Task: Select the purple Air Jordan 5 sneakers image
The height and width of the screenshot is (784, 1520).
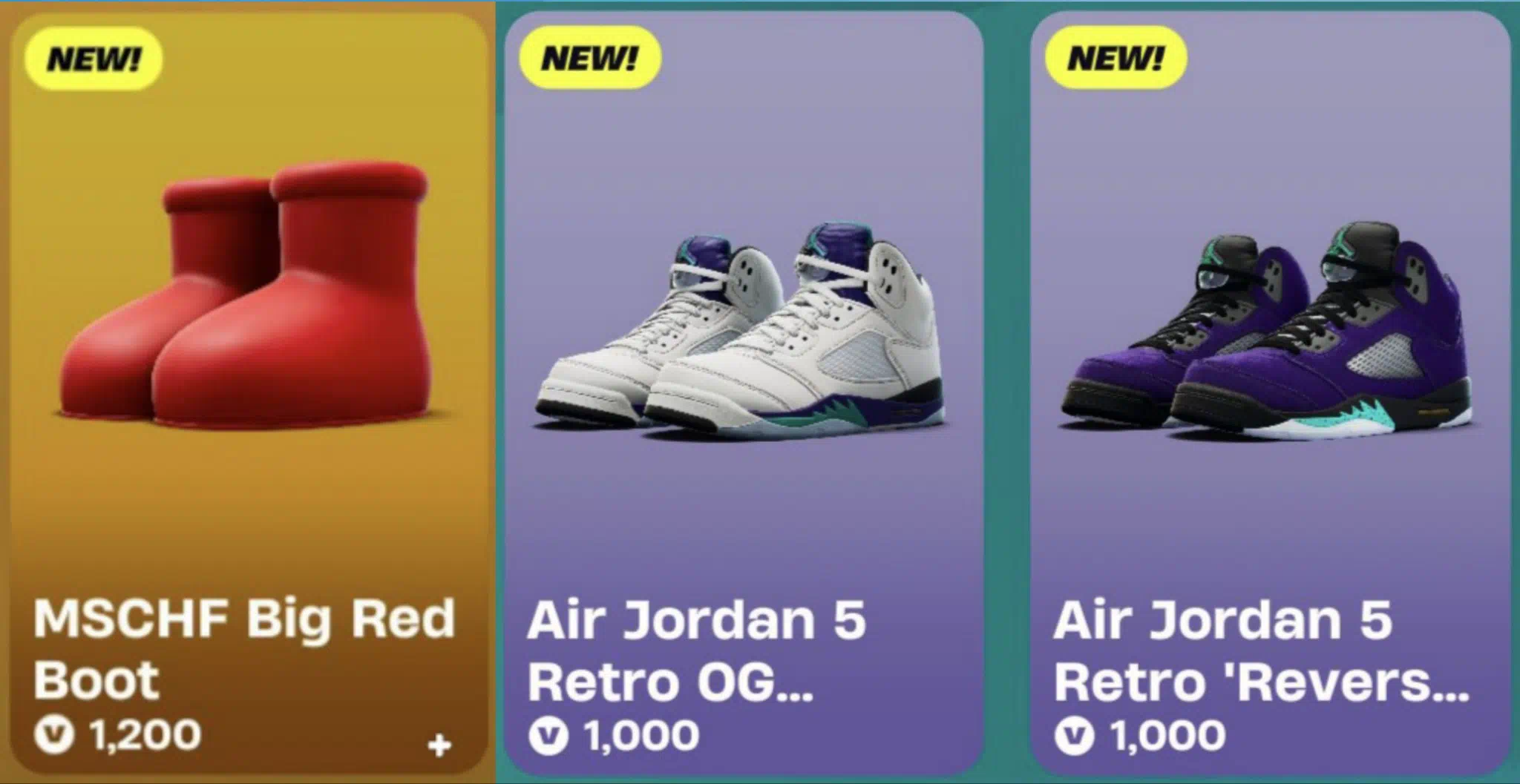Action: 1266,330
